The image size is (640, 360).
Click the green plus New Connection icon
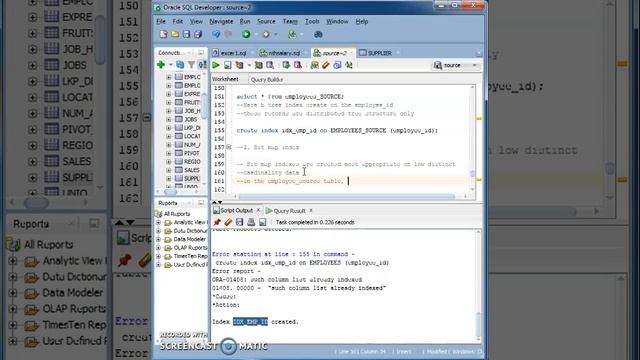tap(161, 65)
